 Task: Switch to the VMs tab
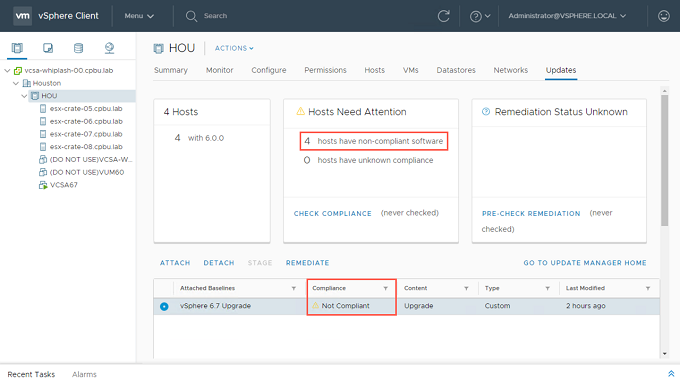411,70
